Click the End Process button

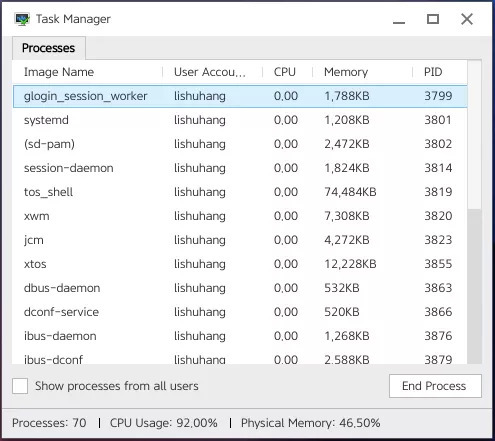coord(435,386)
